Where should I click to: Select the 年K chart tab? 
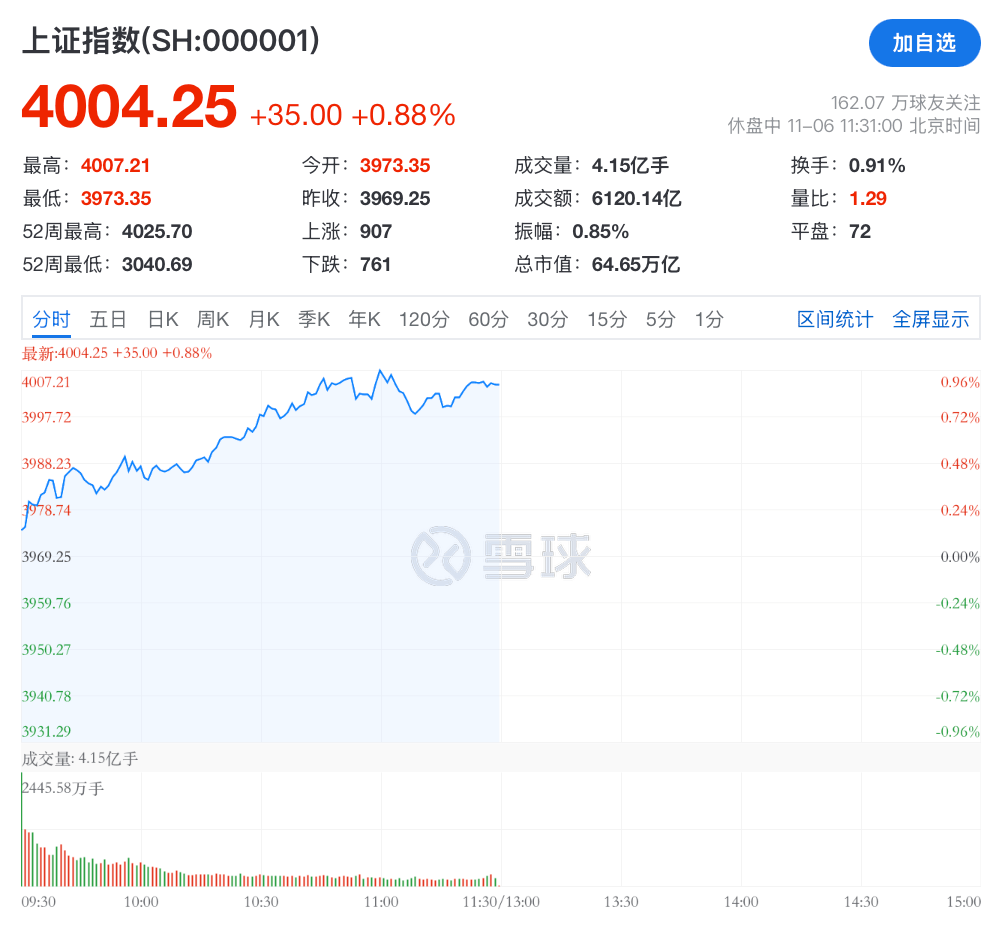click(364, 319)
